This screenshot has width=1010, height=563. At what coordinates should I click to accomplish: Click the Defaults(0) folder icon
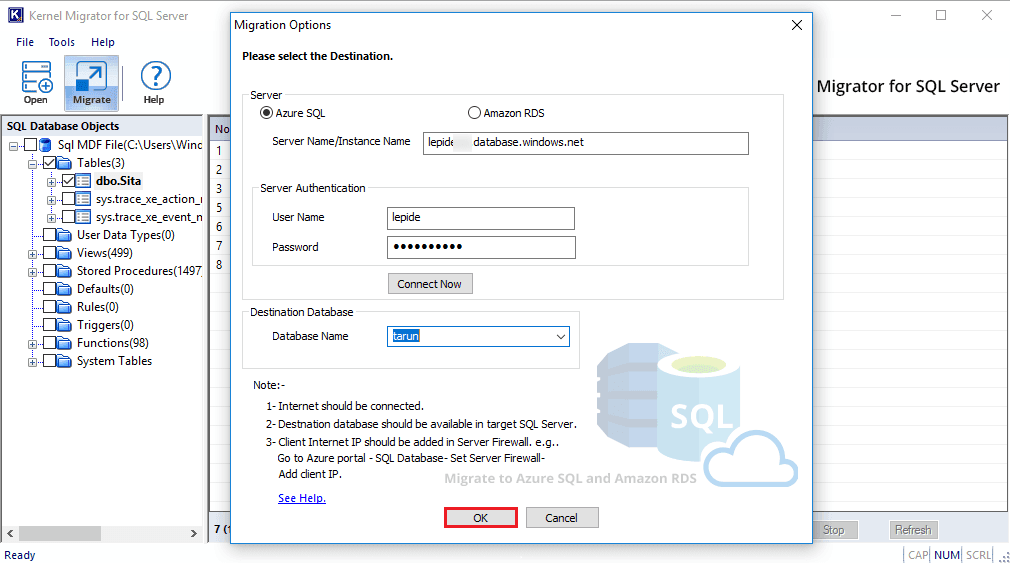(x=64, y=289)
